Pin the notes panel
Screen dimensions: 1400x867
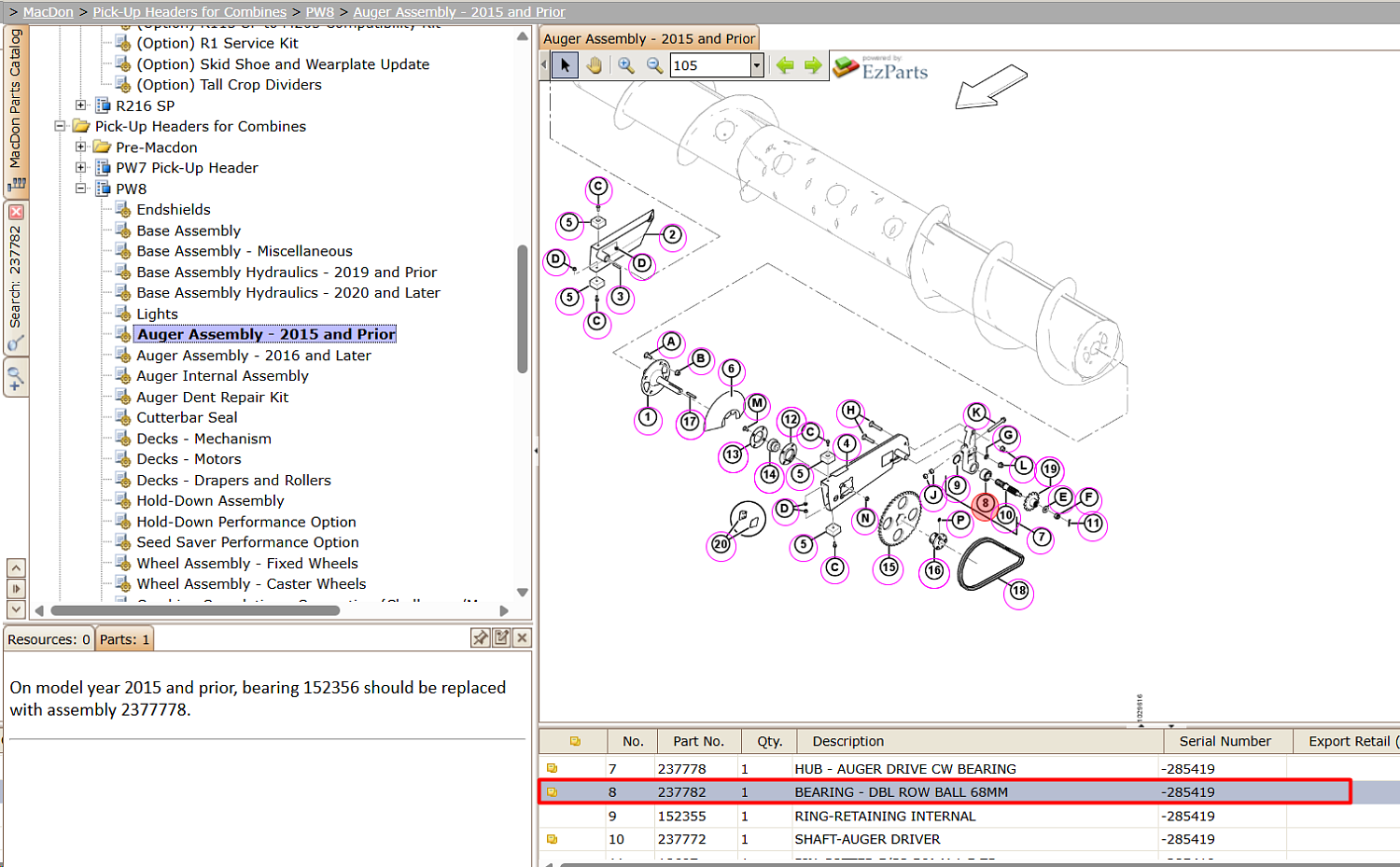(480, 637)
